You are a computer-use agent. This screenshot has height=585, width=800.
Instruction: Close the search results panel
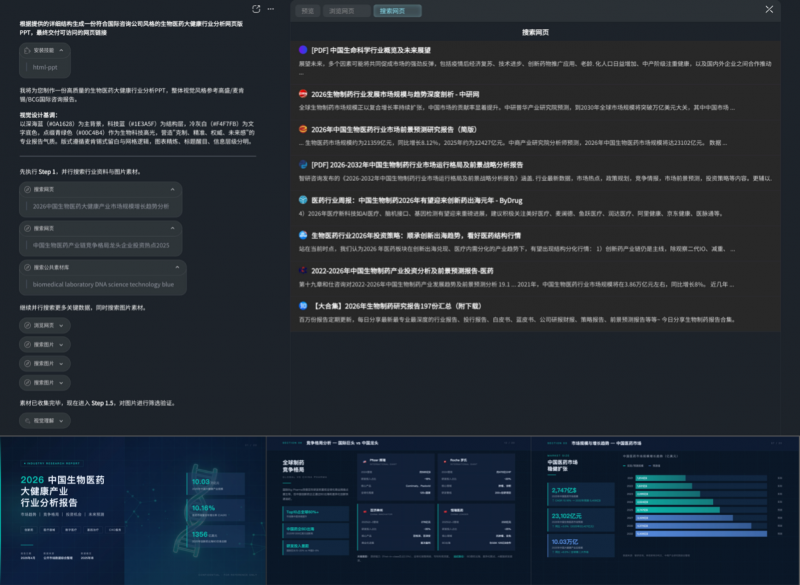(769, 10)
